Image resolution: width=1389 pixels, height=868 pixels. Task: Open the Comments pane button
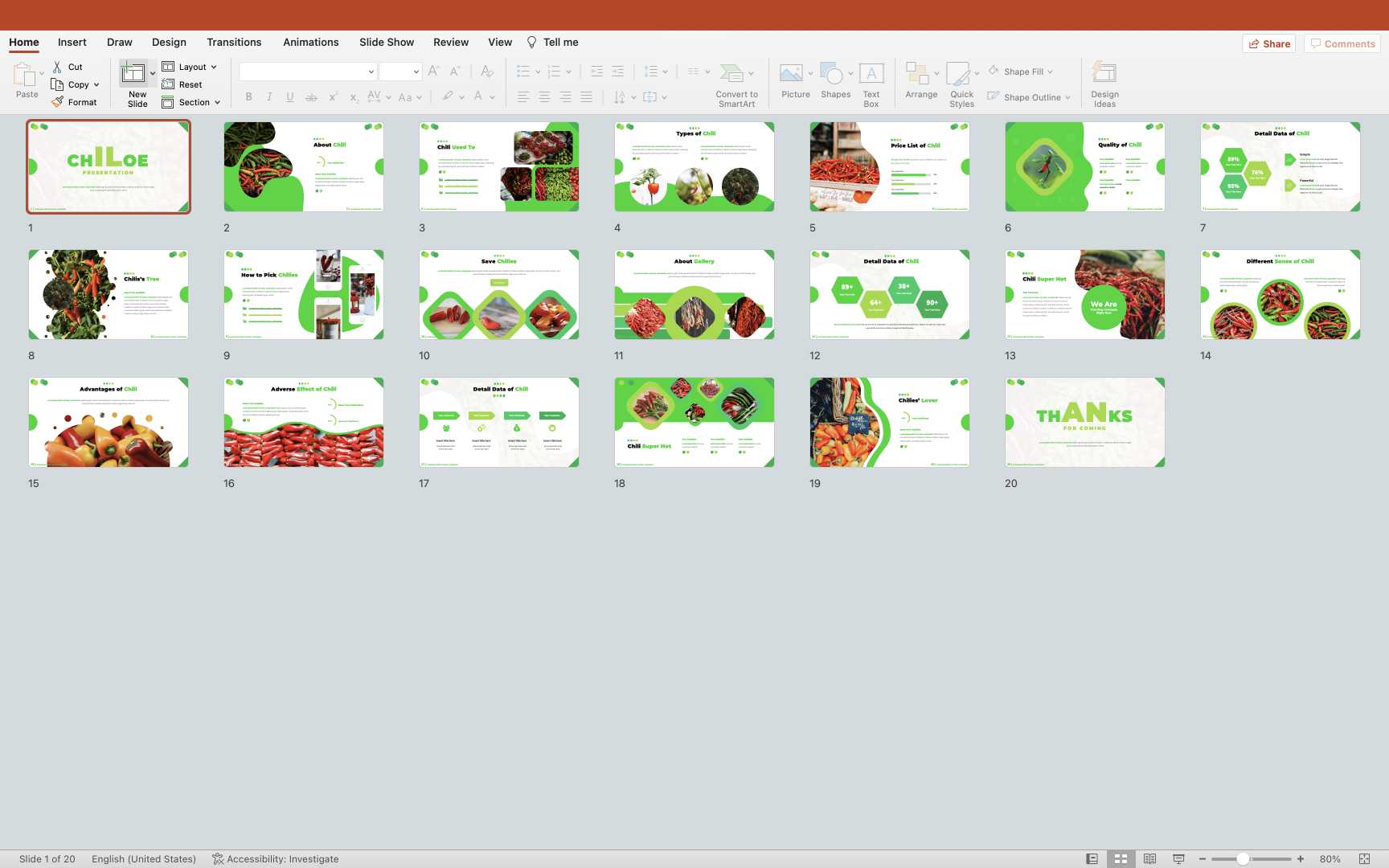coord(1342,43)
